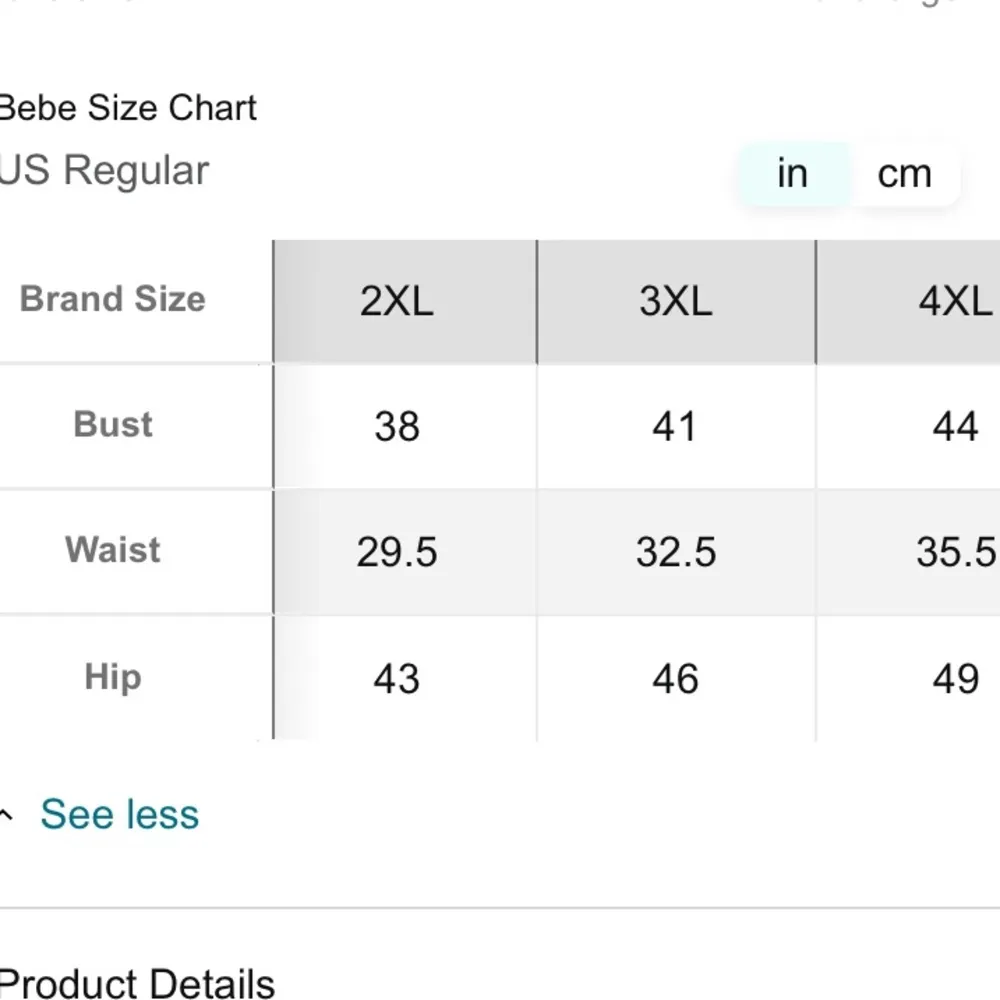Image resolution: width=1000 pixels, height=1000 pixels.
Task: Switch size units to cm
Action: coord(904,174)
